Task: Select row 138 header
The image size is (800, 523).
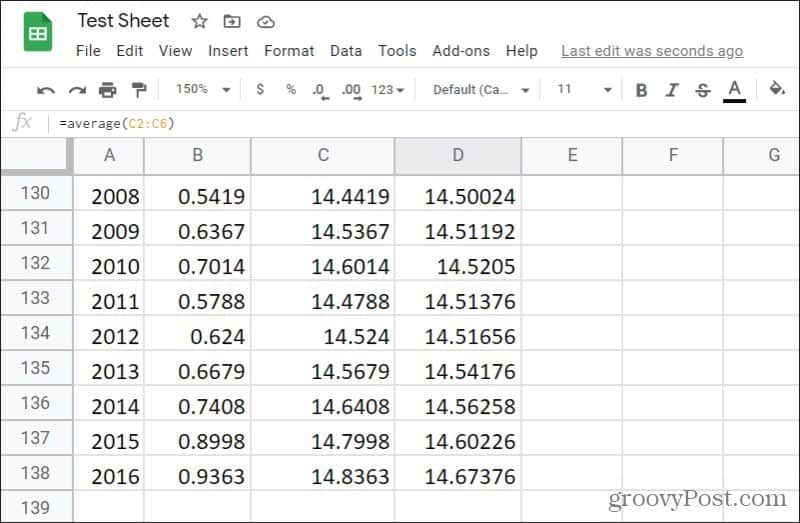Action: [36, 473]
